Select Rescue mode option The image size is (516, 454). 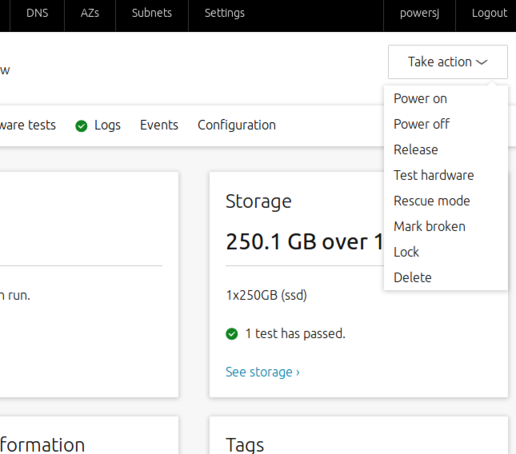(x=432, y=201)
